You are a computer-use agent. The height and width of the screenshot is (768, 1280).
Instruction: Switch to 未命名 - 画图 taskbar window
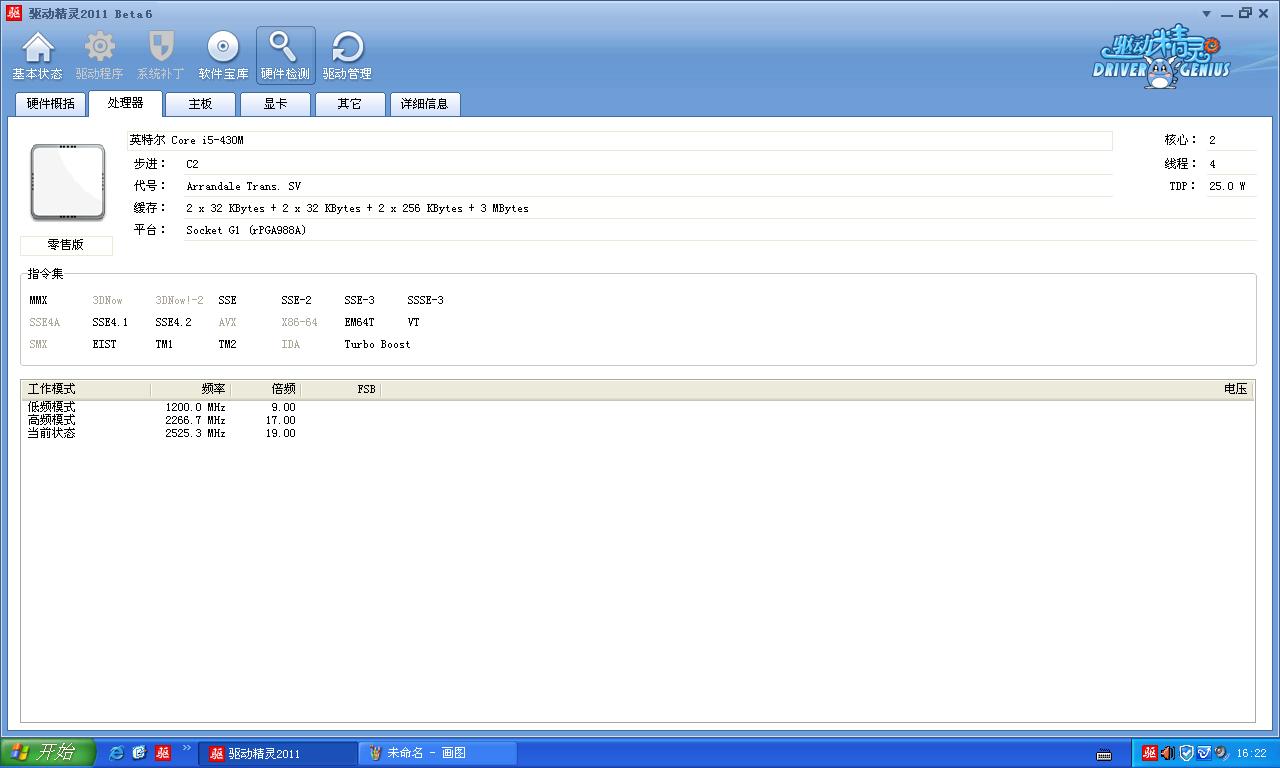tap(438, 753)
